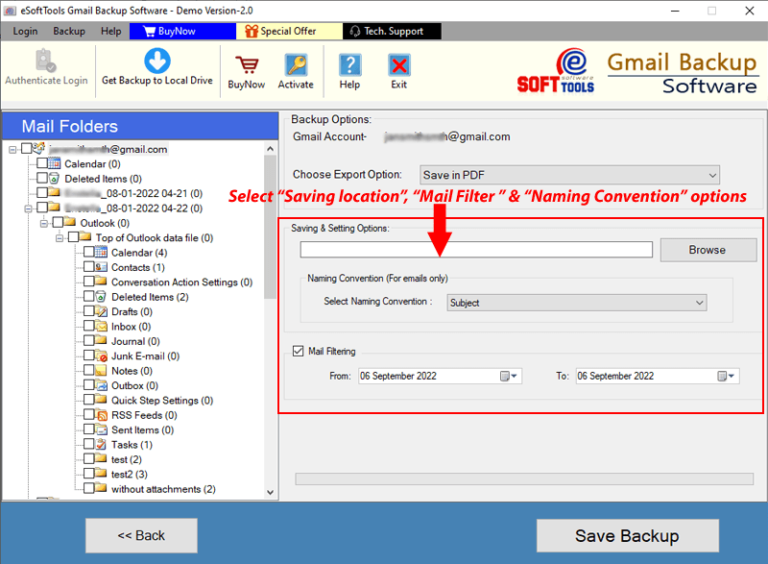Select the 08-01-2022 04-21 (0) folder row
The image size is (768, 564).
click(x=133, y=193)
